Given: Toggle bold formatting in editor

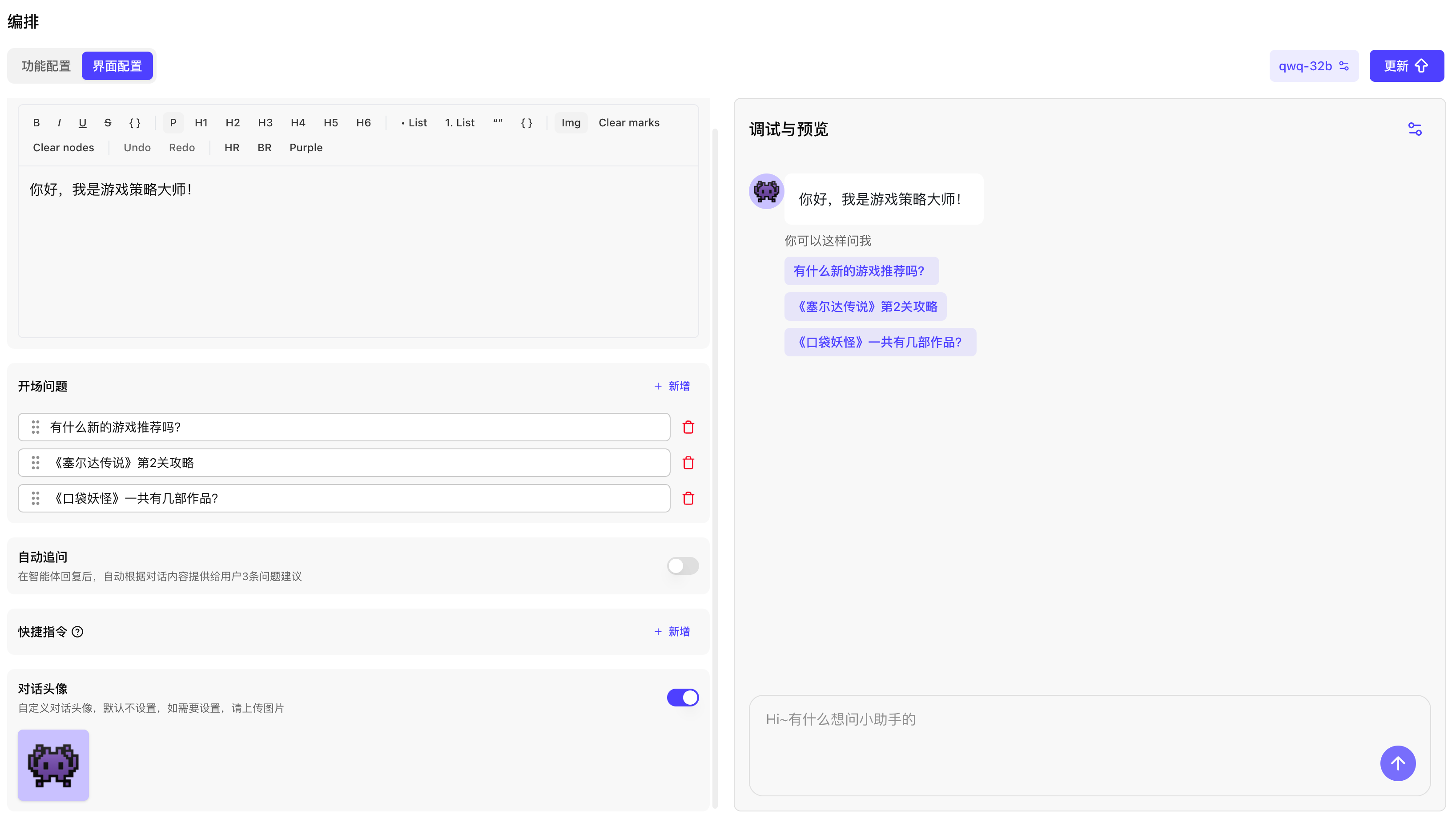Looking at the screenshot, I should [36, 123].
